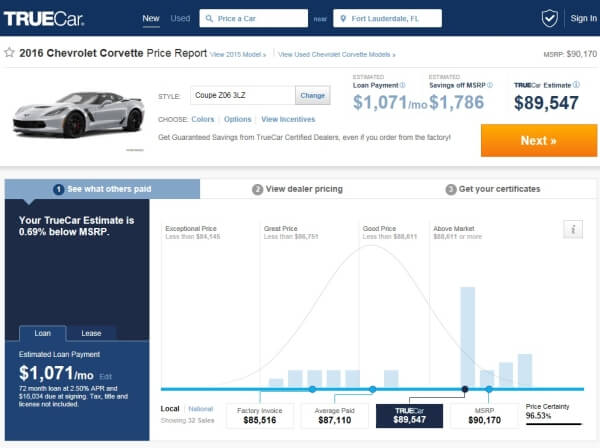Click info icon next to Savings off MSRP

490,85
